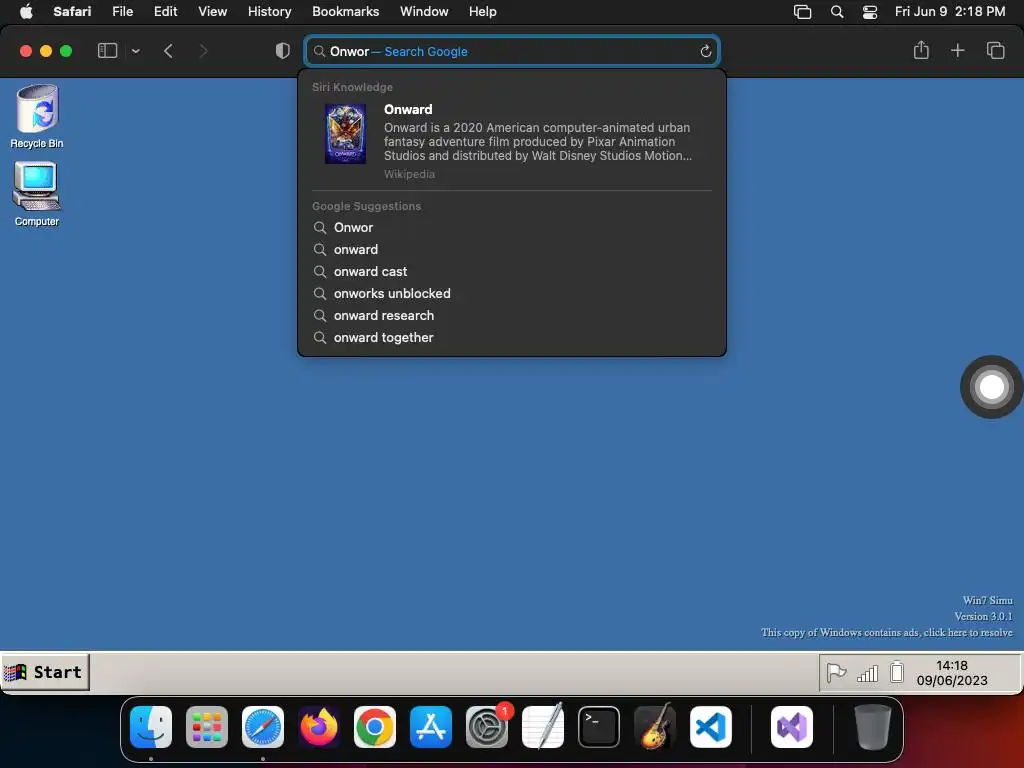Image resolution: width=1024 pixels, height=768 pixels.
Task: Open the File menu
Action: pos(122,11)
